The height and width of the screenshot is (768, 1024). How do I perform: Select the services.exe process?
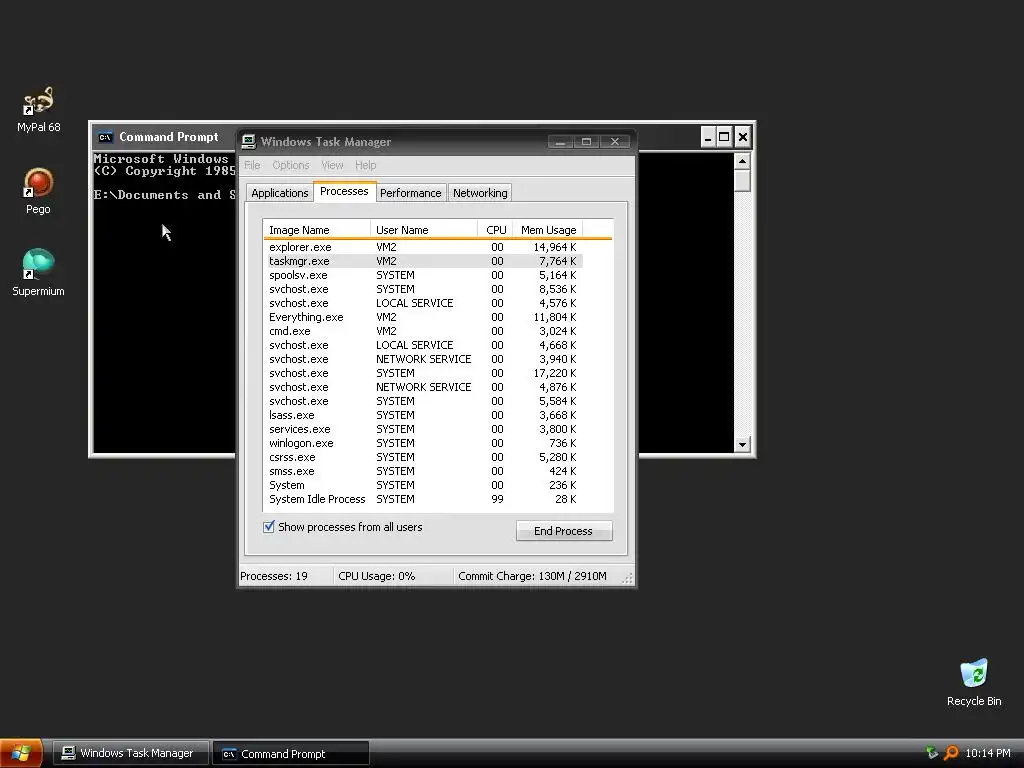point(423,429)
